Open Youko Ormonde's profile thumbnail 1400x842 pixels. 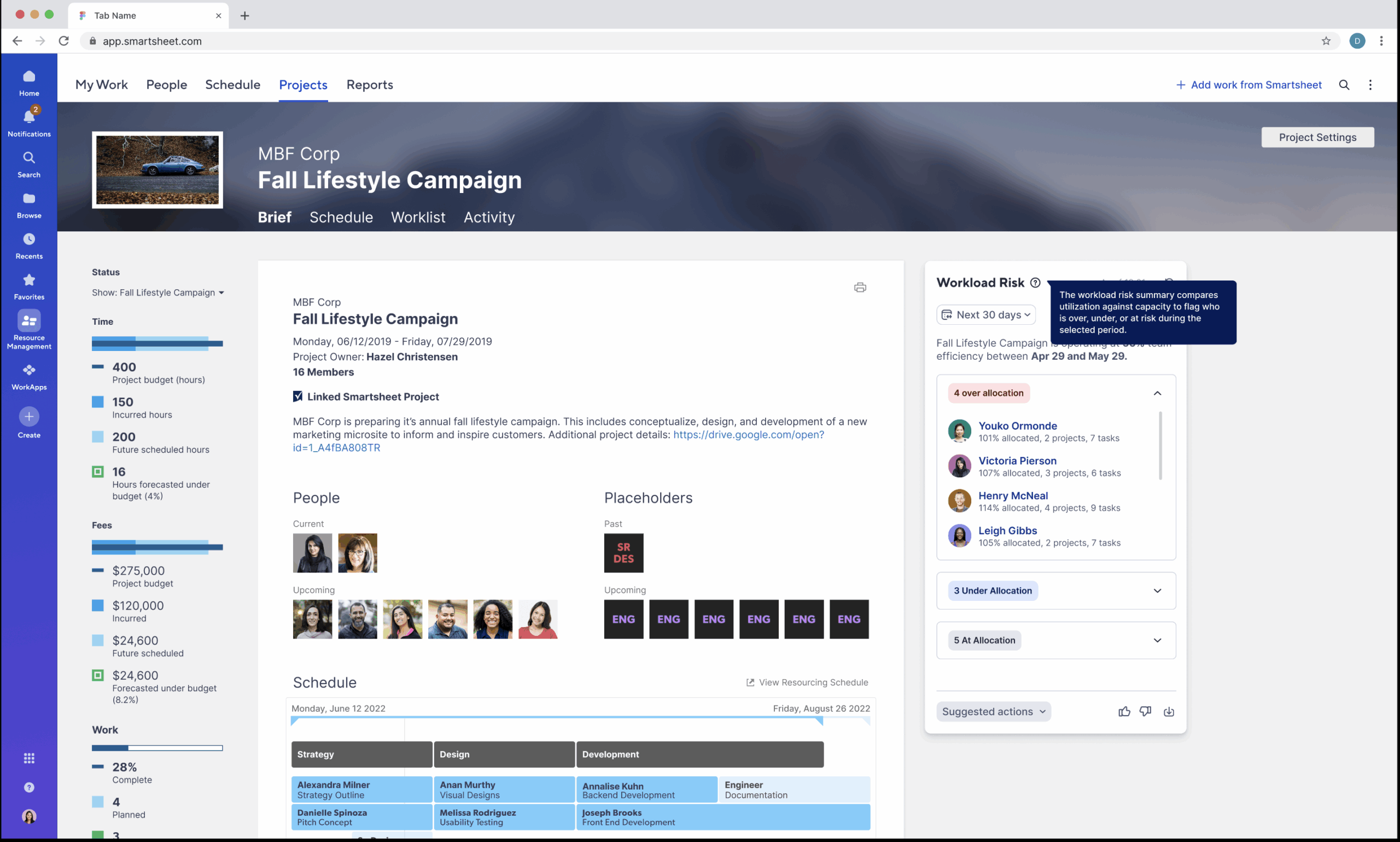tap(959, 431)
